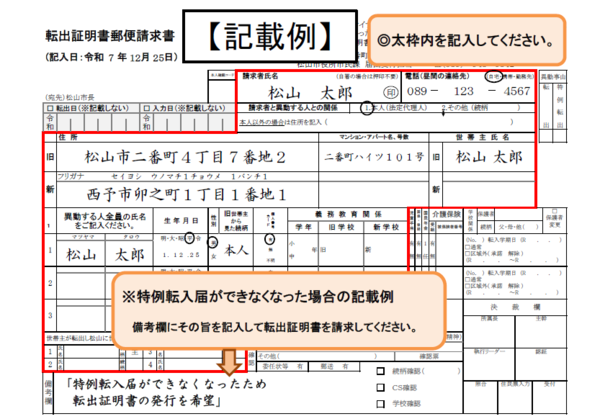Click the callout heading ※特例転入届ができなくなった場合の記載例
Screen dimensions: 600x419
pos(258,296)
